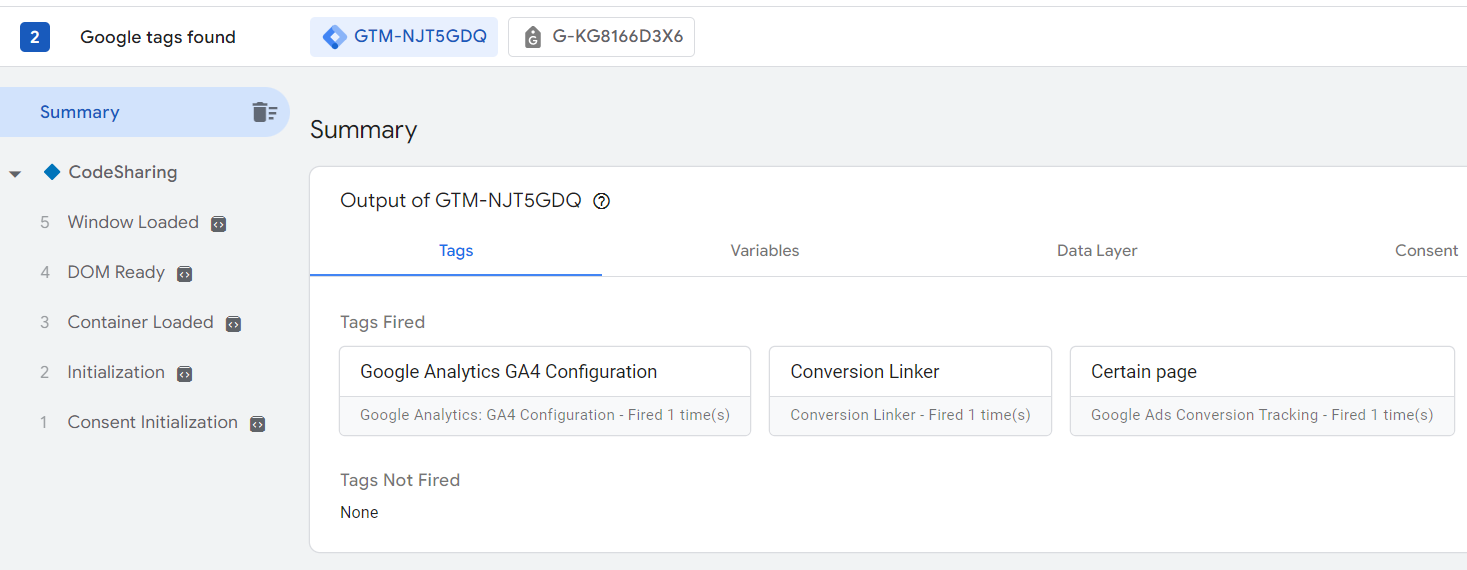Click the blue diamond icon next to CodeSharing
Viewport: 1467px width, 570px height.
click(52, 172)
